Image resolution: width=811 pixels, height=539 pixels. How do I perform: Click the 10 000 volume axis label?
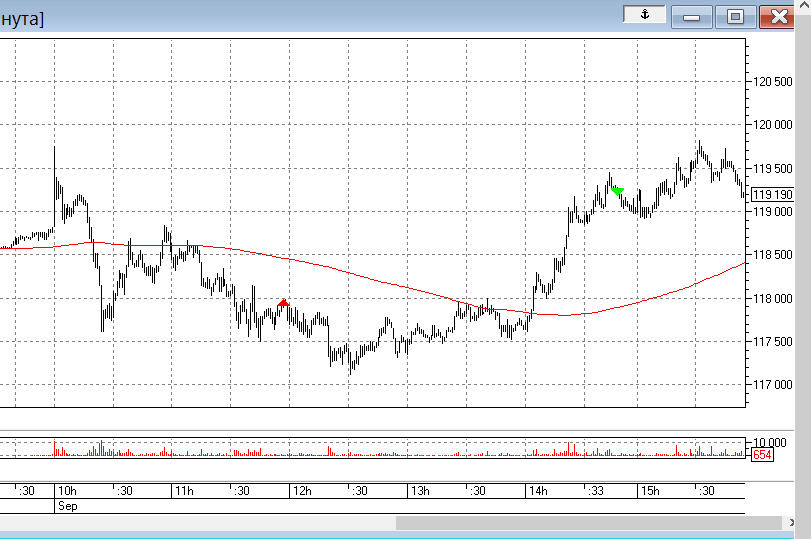(769, 442)
